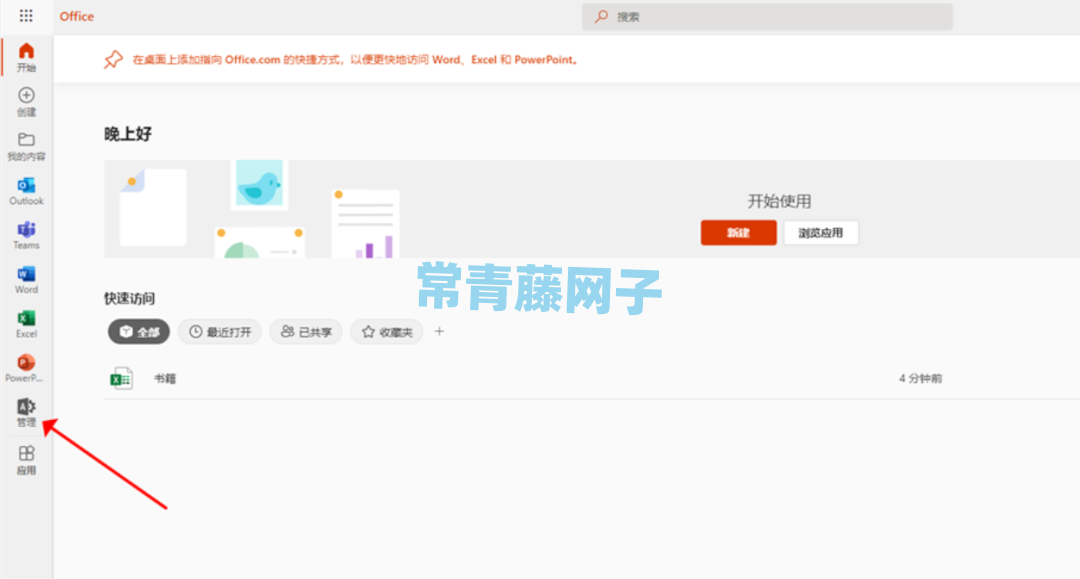Click the pin icon in the banner
1080x579 pixels.
[x=114, y=59]
